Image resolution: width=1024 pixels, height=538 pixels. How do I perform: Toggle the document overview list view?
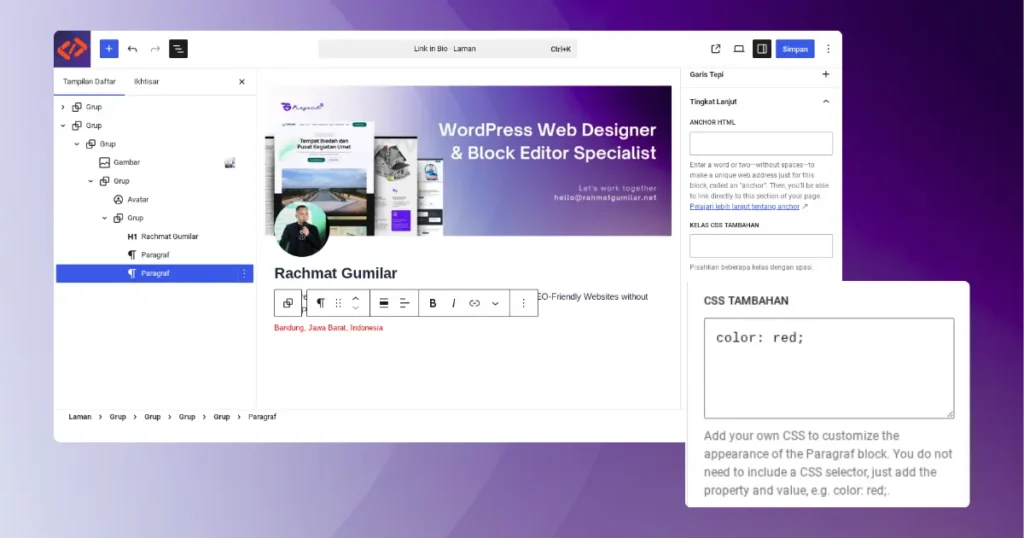coord(178,49)
